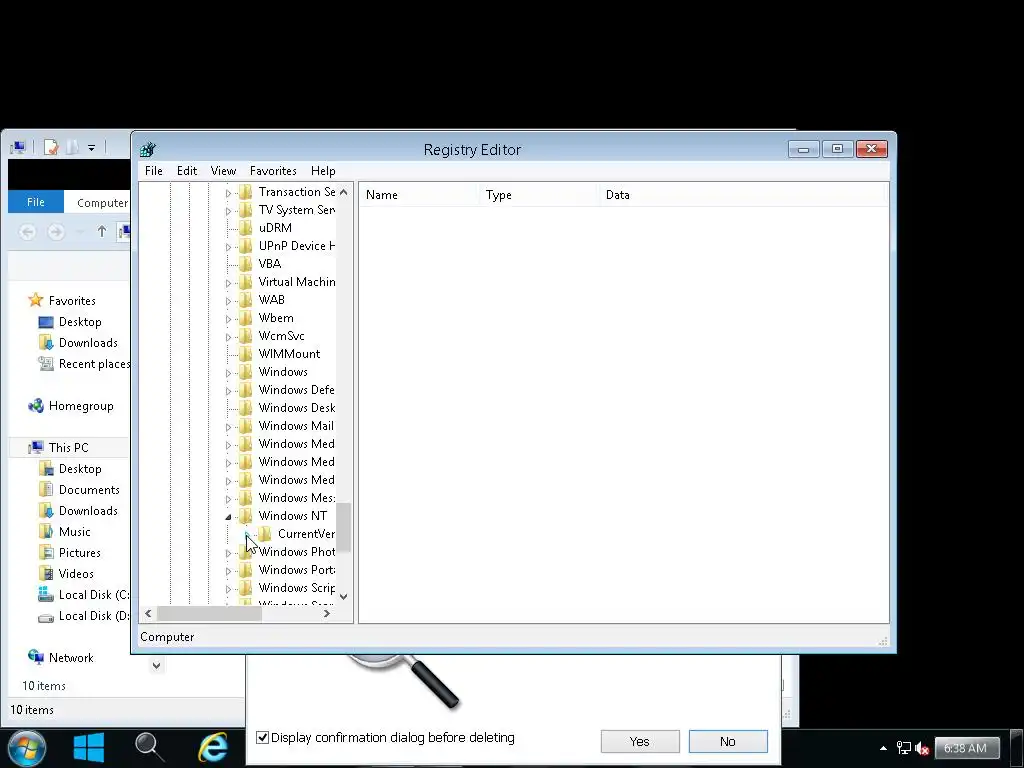Open the File menu in Registry Editor

(x=153, y=170)
